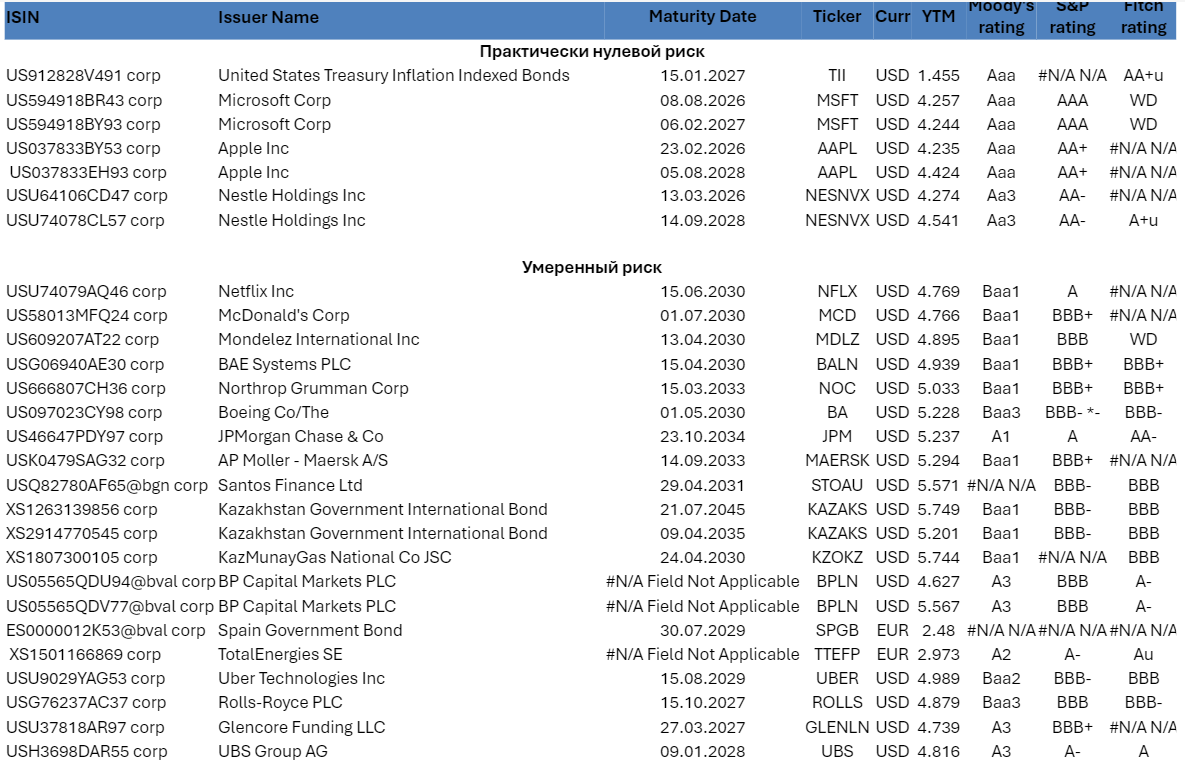Click the Moody's rating column header
The image size is (1185, 763).
click(1001, 17)
